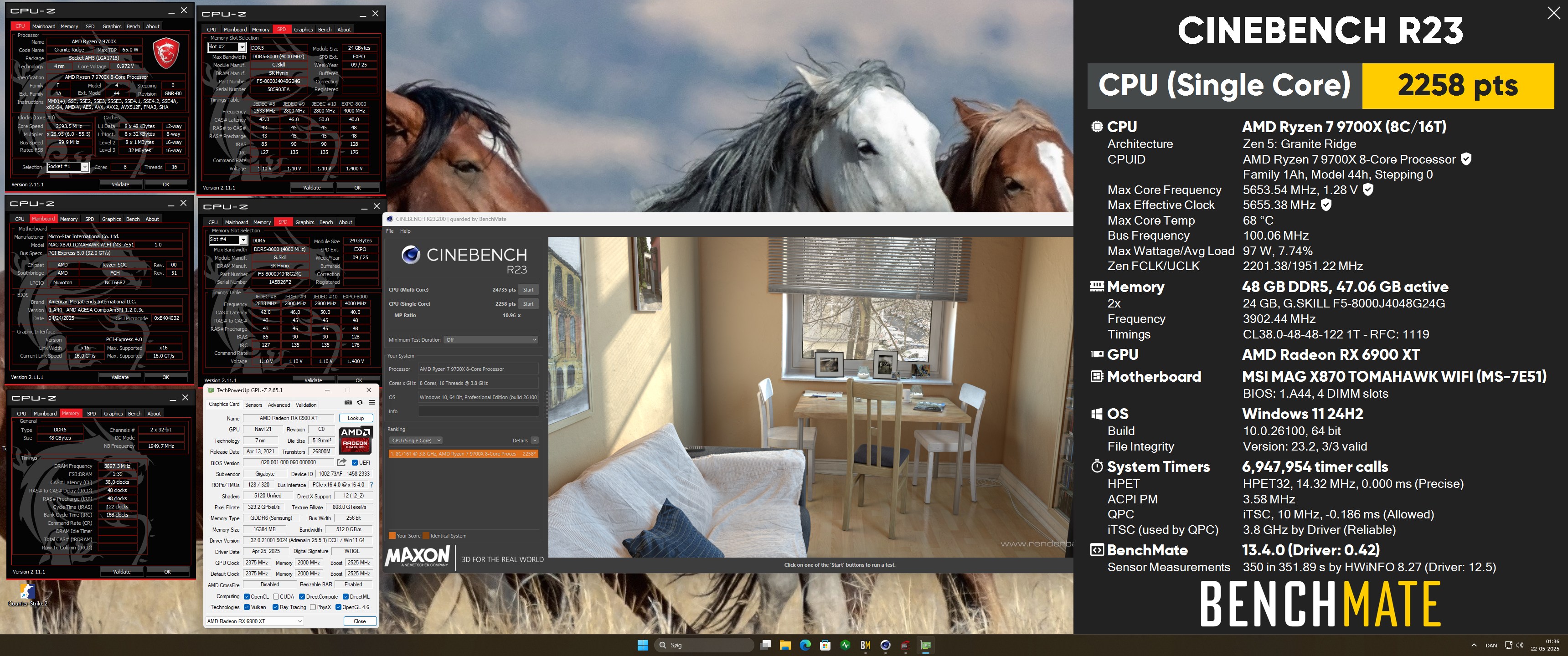Select the orange 9700X ranking result bar
Viewport: 1568px width, 656px height.
point(463,453)
